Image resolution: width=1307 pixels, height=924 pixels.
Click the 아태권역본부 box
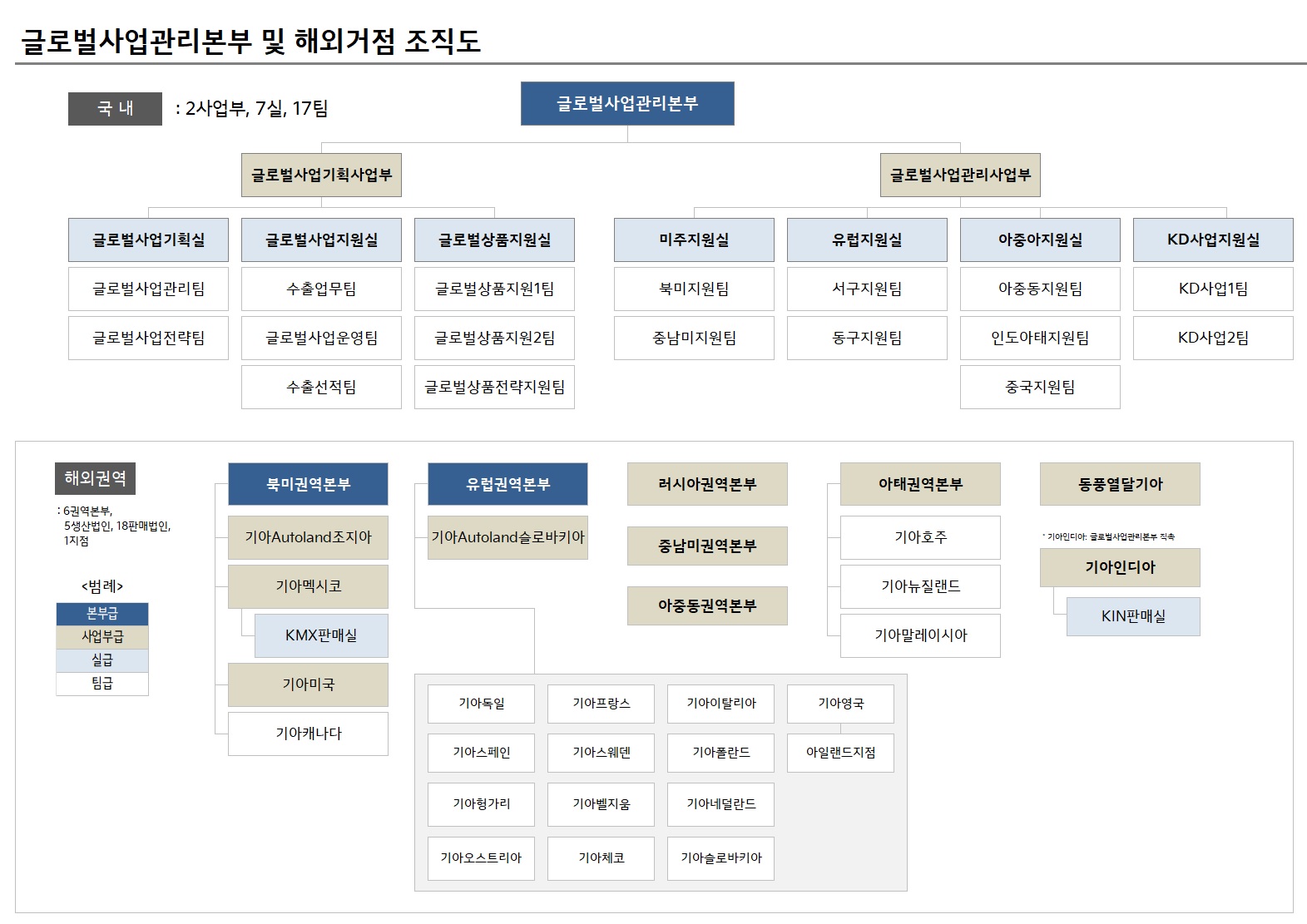pos(920,484)
